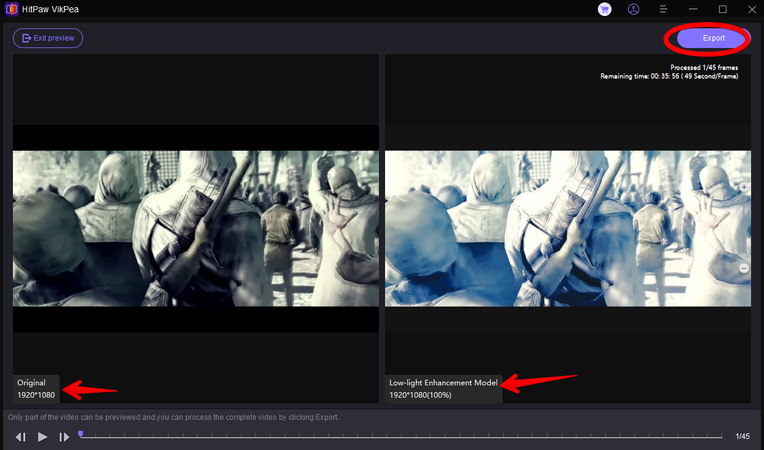Click the Remaining time status text
The image size is (764, 450).
(x=669, y=76)
